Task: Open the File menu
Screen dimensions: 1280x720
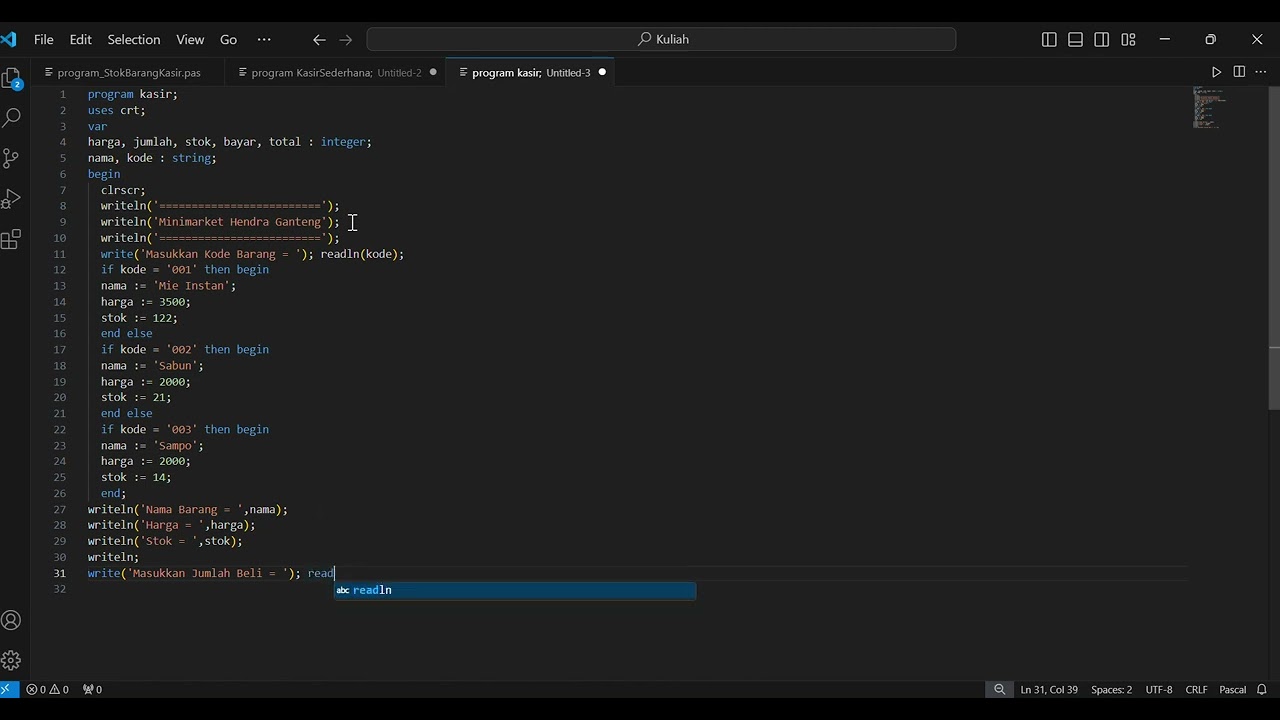Action: (44, 40)
